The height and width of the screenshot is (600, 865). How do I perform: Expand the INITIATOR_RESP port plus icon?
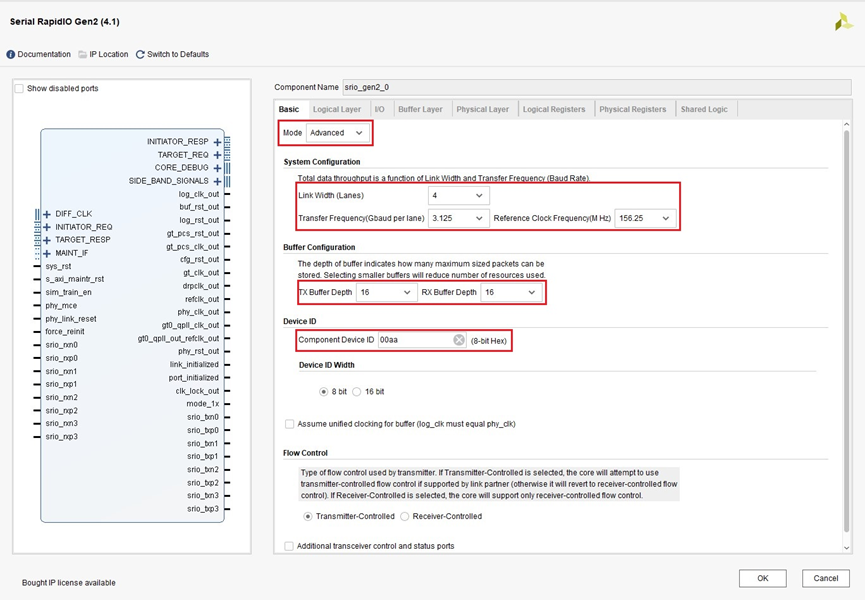coord(217,142)
